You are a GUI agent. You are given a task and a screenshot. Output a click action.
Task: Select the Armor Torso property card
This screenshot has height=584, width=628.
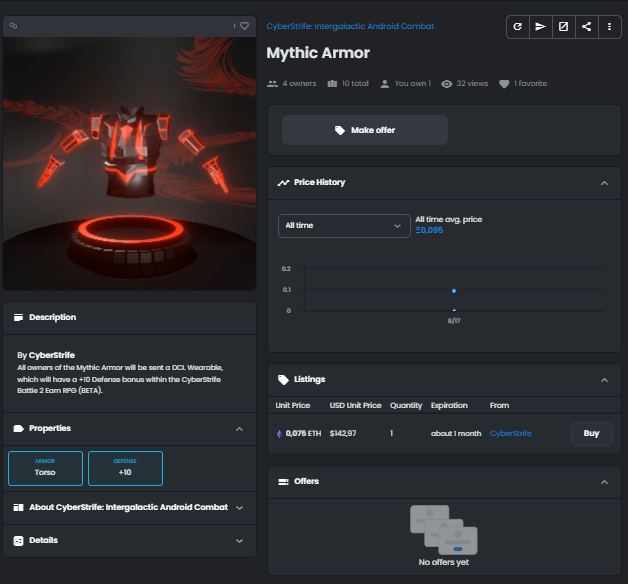coord(45,468)
